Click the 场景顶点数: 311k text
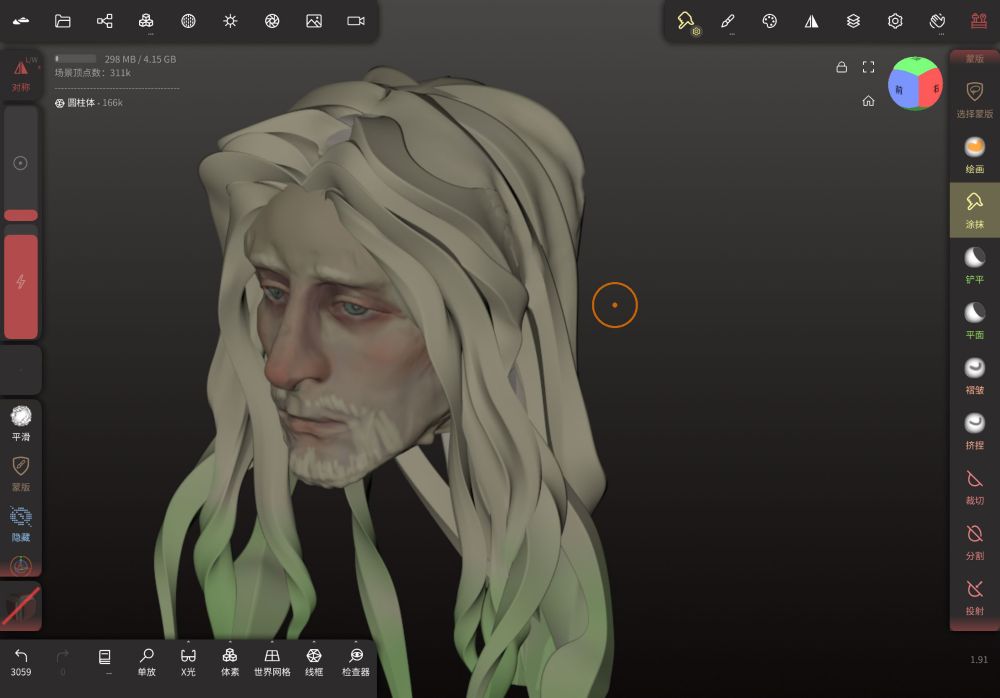Viewport: 1000px width, 698px height. point(92,73)
